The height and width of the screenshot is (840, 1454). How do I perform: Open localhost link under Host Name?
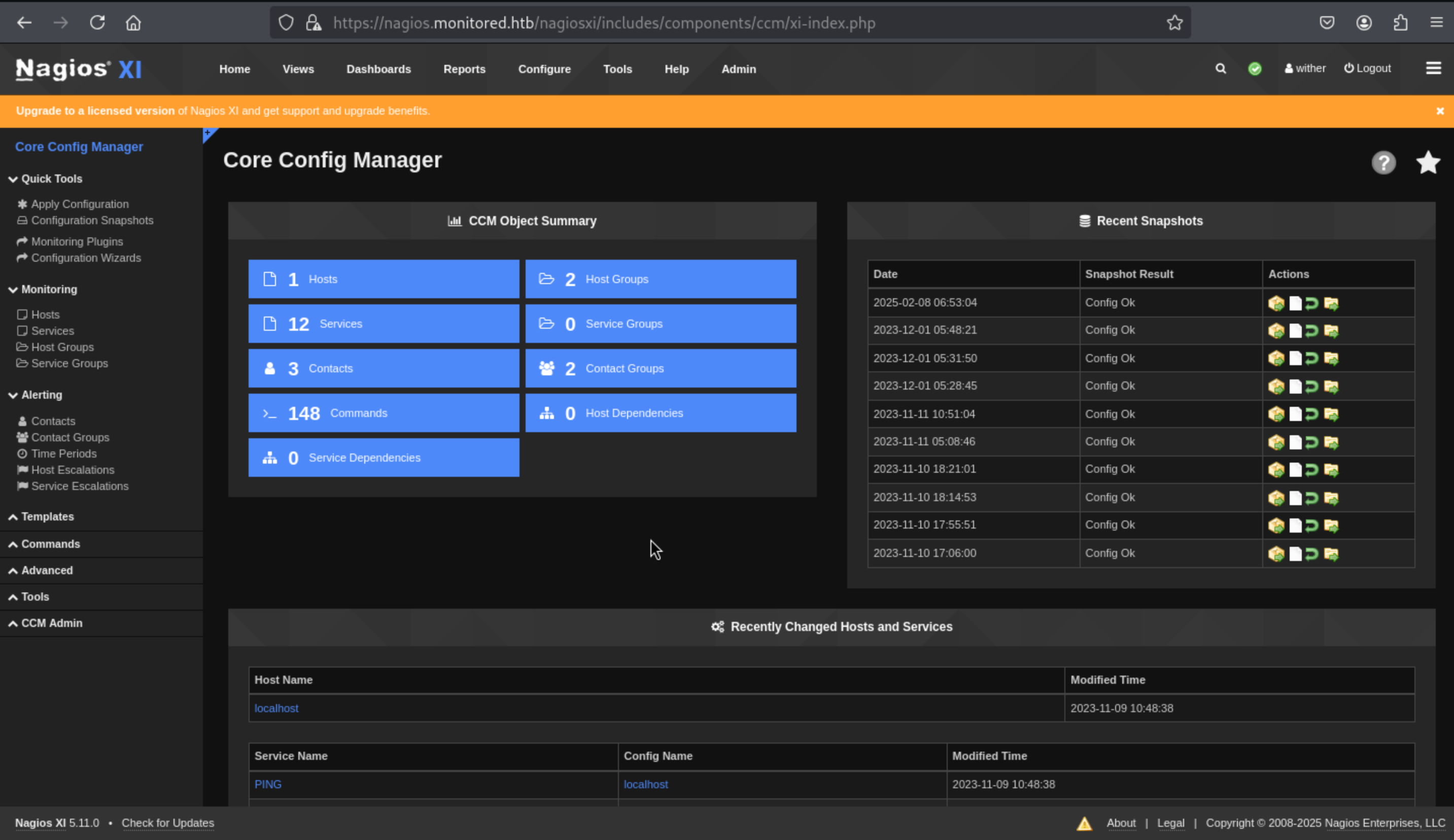pos(276,708)
